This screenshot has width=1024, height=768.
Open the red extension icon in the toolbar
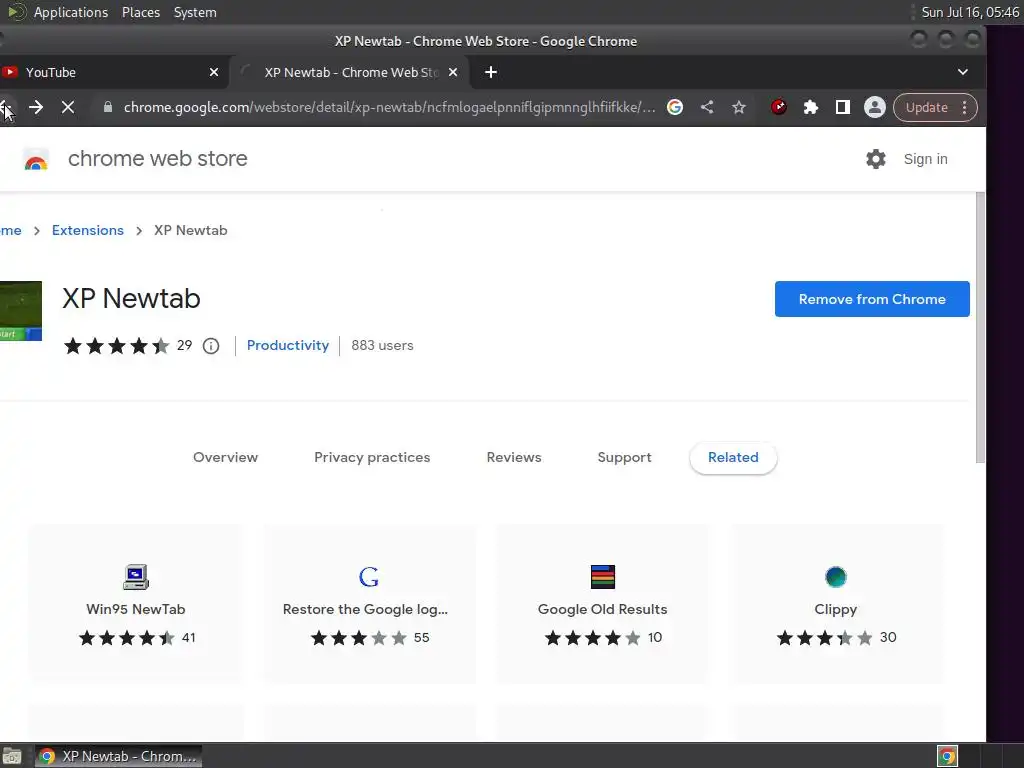[778, 107]
